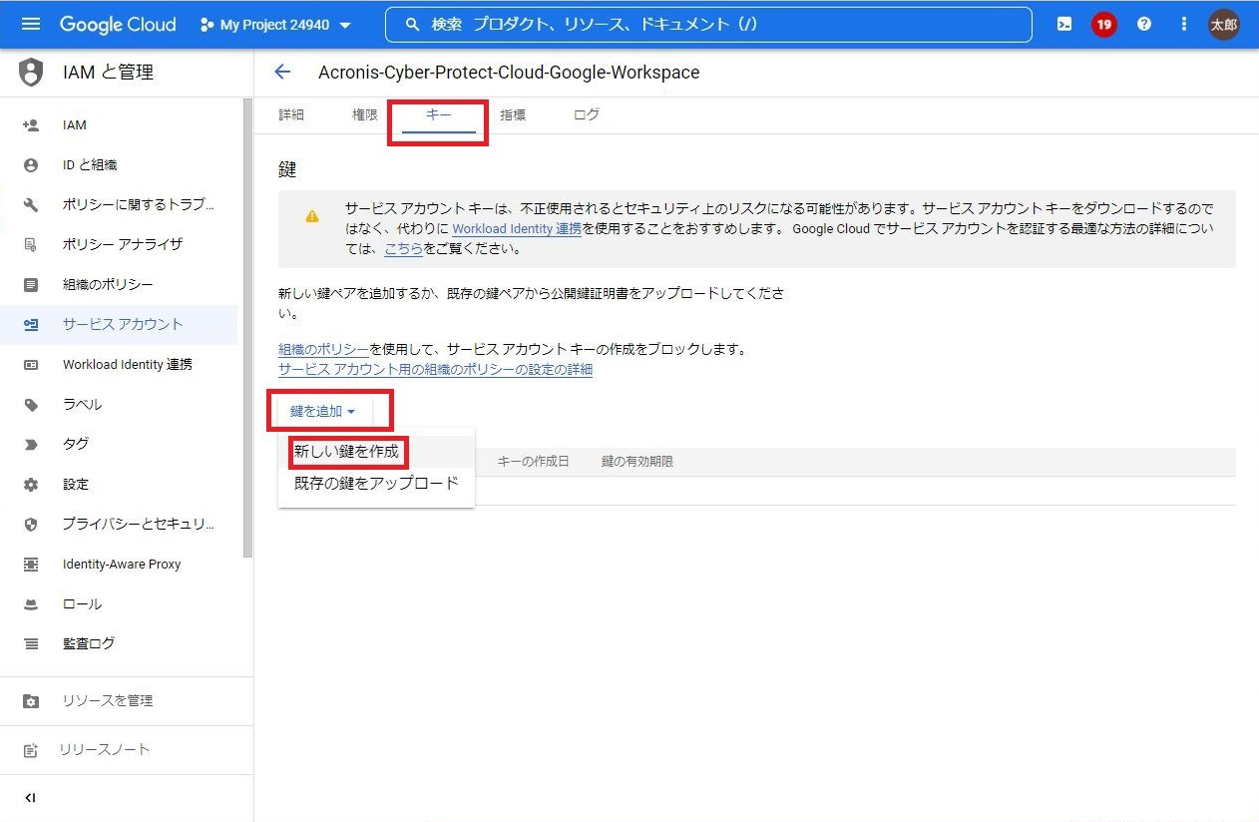The width and height of the screenshot is (1259, 822).
Task: Click the キーの作成日 column header
Action: [533, 462]
